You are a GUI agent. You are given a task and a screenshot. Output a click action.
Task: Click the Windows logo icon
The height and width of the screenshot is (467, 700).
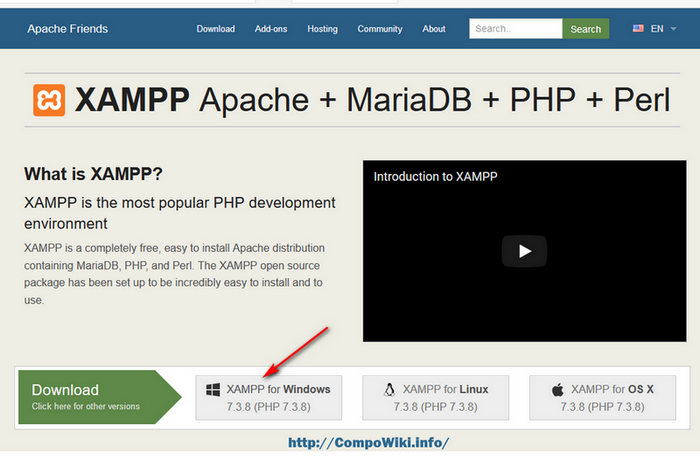(211, 389)
